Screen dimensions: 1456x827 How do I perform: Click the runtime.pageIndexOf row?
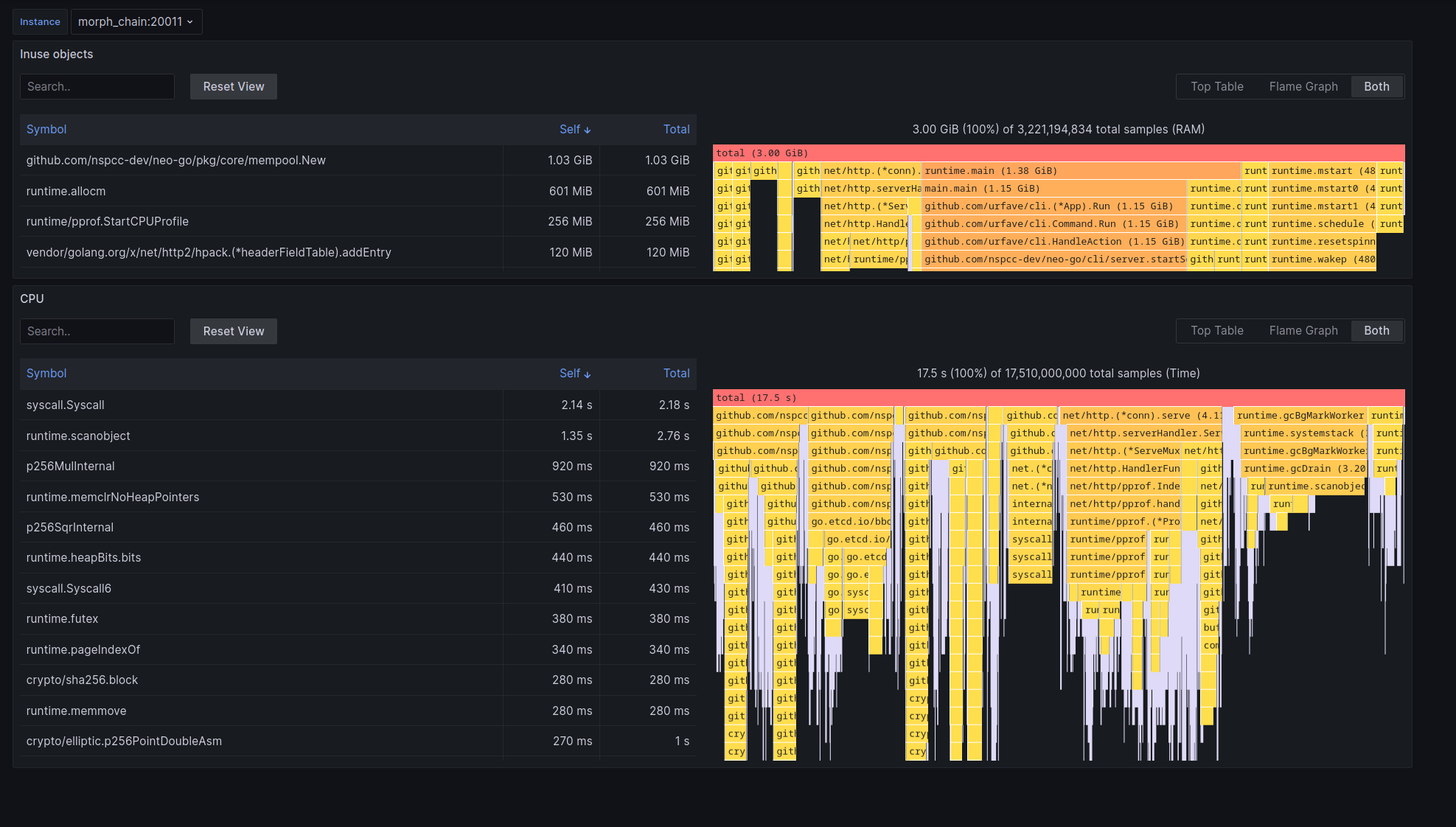[358, 649]
